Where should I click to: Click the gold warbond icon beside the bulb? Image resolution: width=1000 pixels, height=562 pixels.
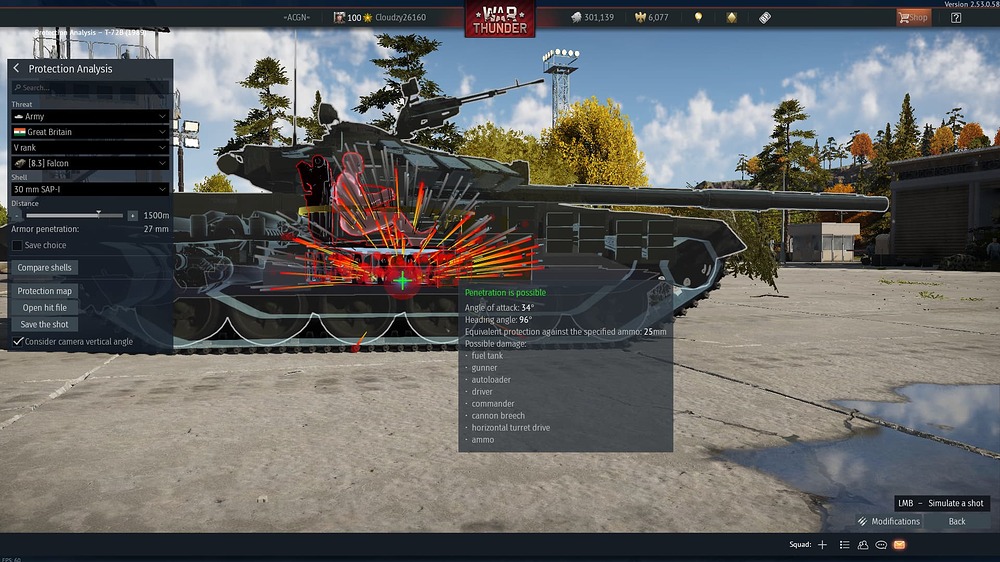coord(732,17)
